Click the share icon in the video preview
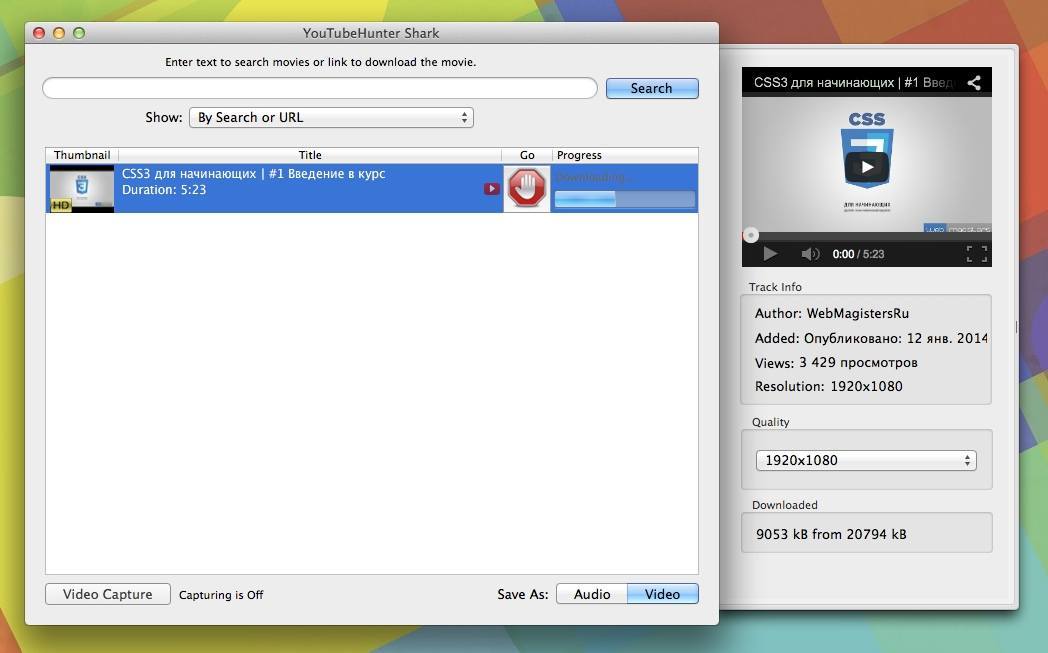Screen dimensions: 1048x653 974,82
